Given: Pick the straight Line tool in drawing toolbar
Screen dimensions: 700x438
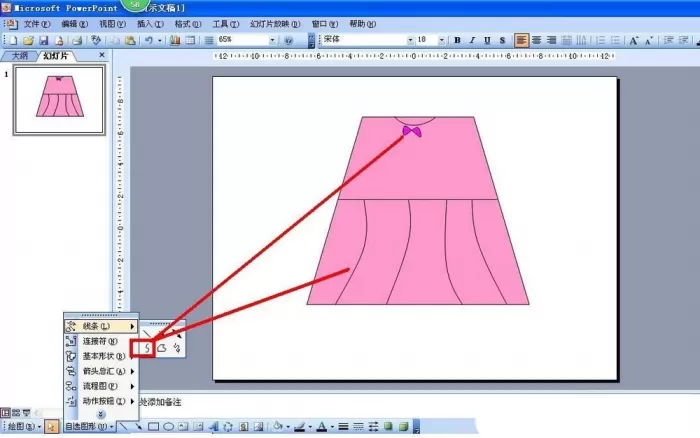Looking at the screenshot, I should (x=124, y=427).
